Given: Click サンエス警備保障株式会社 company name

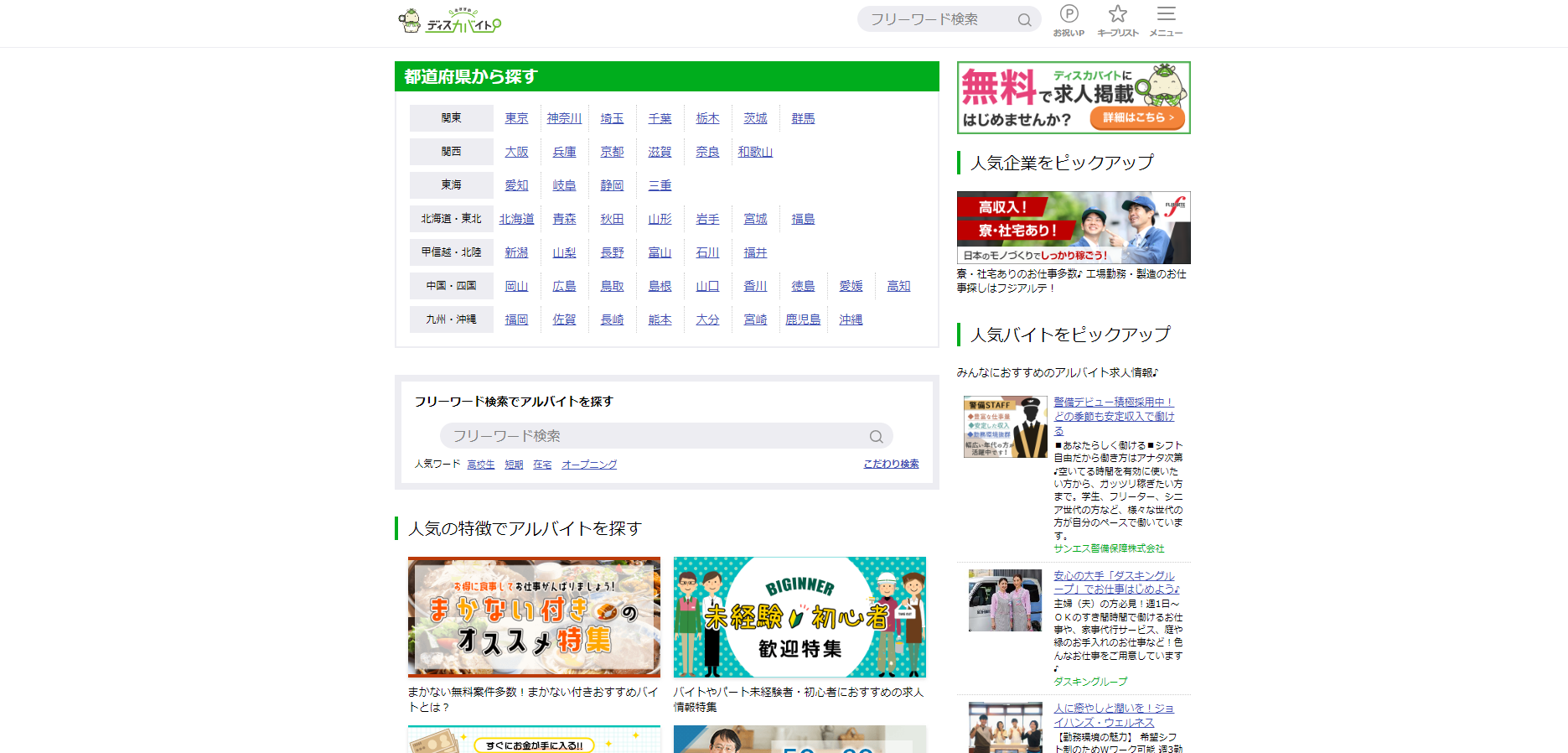Looking at the screenshot, I should tap(1109, 548).
